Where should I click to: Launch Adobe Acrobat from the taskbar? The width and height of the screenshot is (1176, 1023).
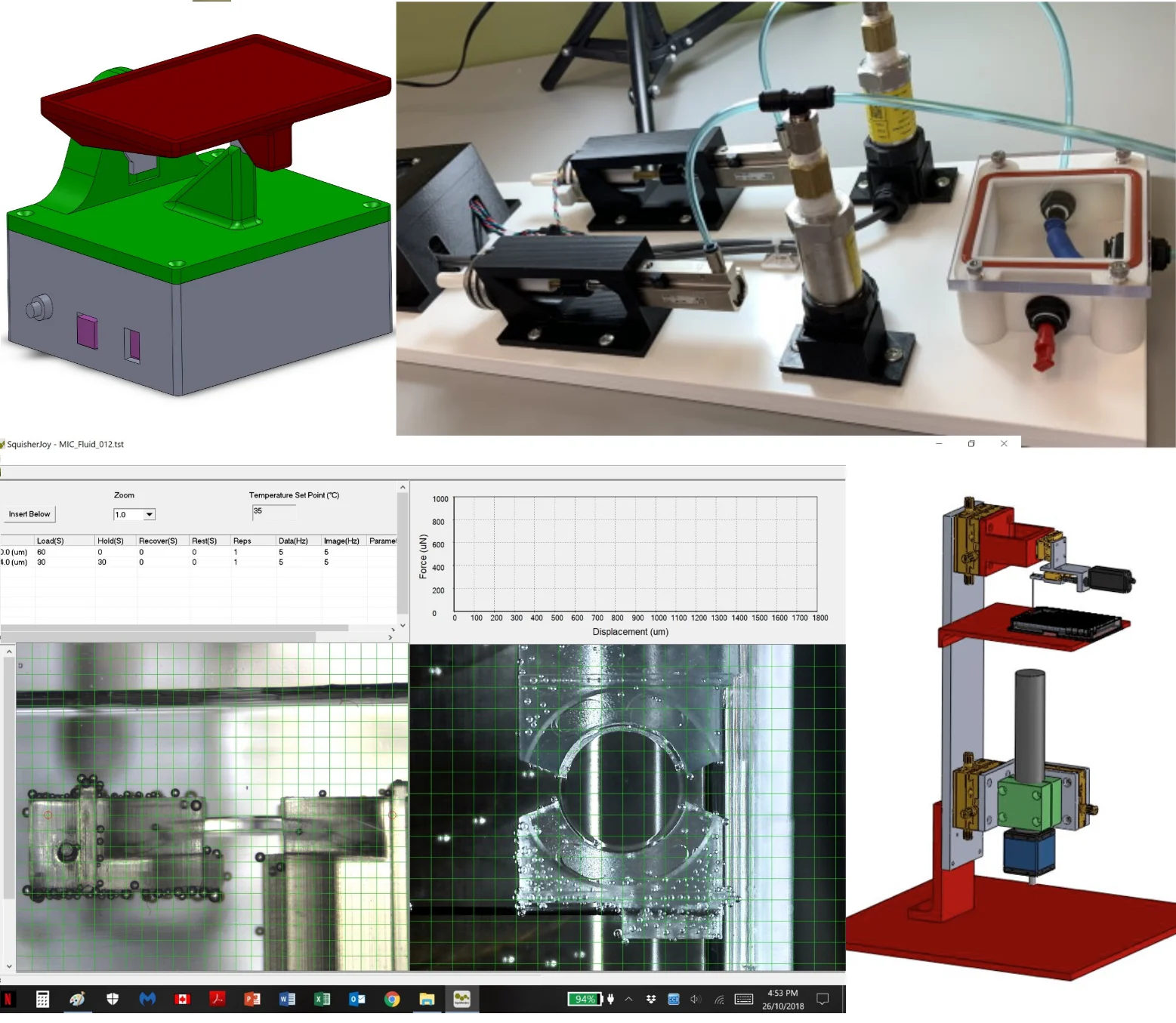click(x=218, y=1000)
